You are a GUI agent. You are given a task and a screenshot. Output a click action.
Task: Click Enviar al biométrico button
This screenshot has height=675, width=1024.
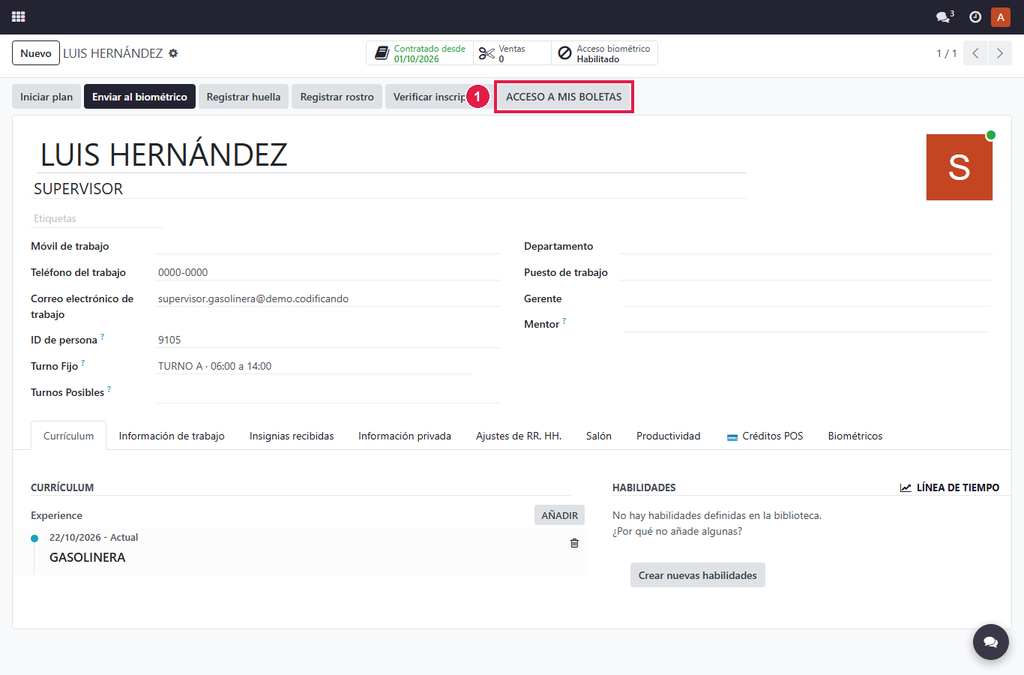pyautogui.click(x=140, y=97)
